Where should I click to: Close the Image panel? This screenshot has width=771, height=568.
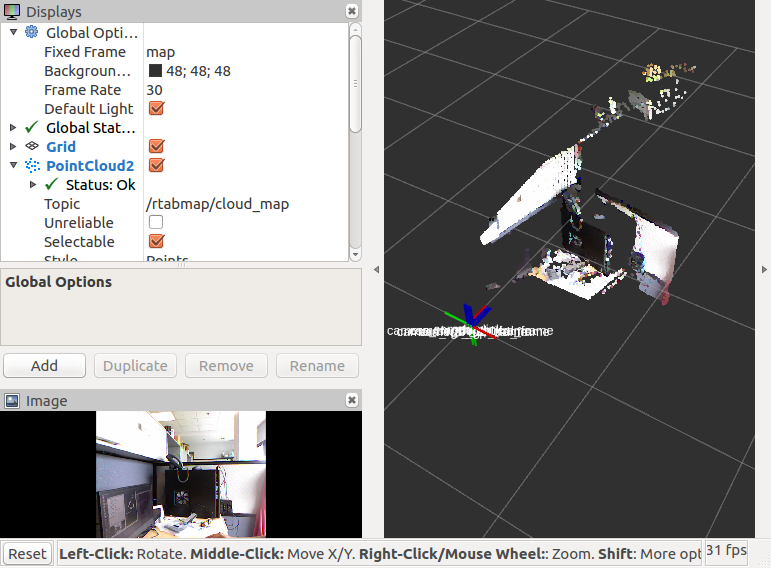click(352, 400)
